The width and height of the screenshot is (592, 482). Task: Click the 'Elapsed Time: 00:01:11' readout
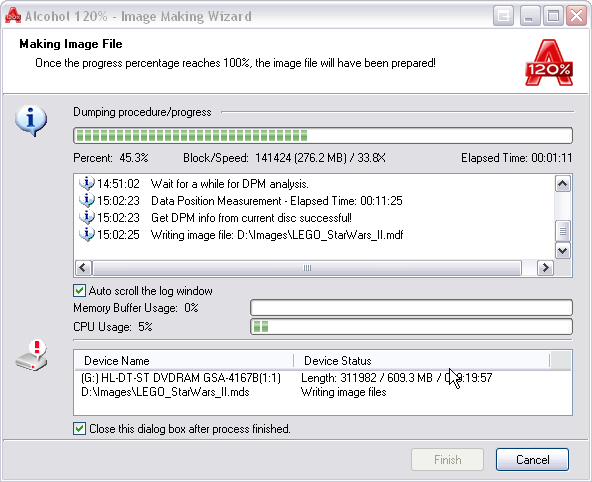[516, 157]
